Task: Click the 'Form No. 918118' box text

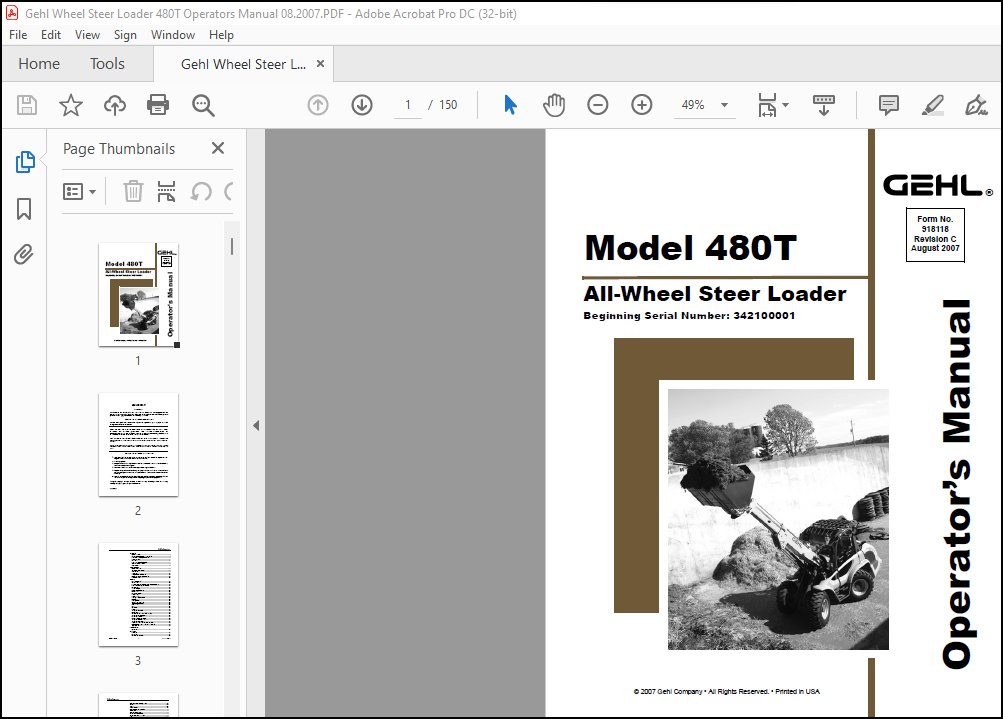Action: tap(935, 234)
